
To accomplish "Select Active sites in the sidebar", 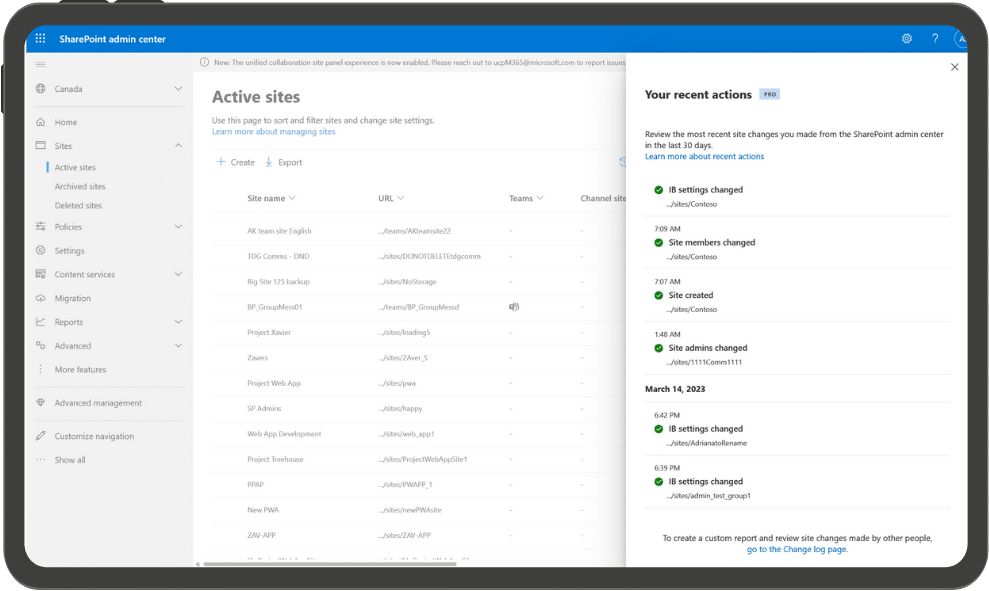I will tap(75, 167).
